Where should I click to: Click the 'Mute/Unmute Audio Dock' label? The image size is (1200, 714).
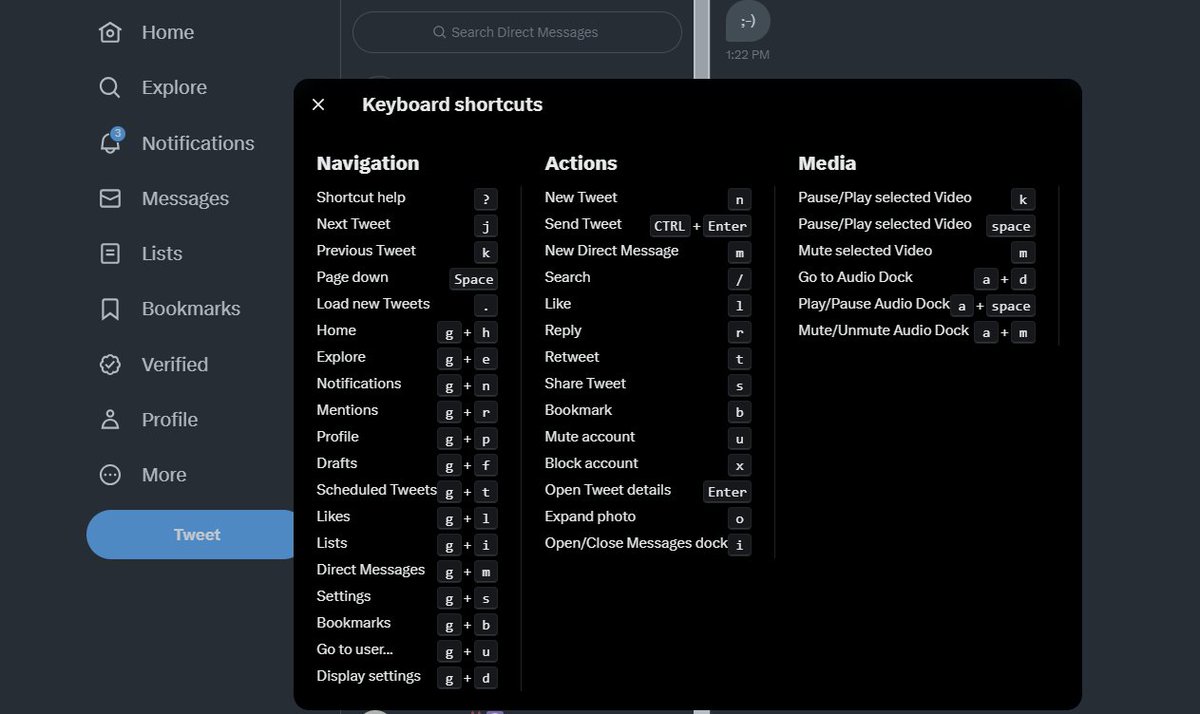[884, 330]
